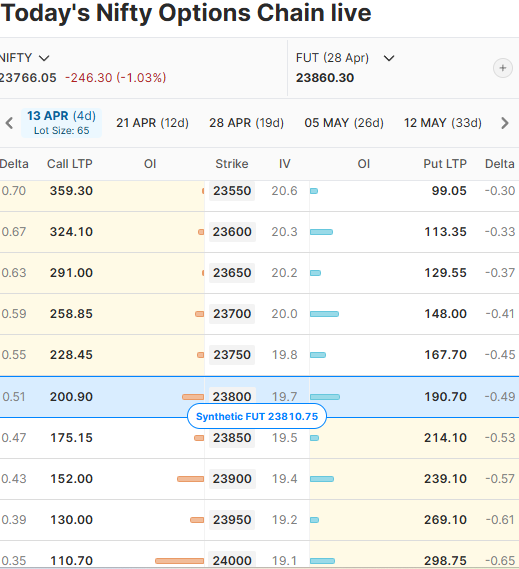Show next expiry dates arrow
The height and width of the screenshot is (569, 519).
(505, 123)
